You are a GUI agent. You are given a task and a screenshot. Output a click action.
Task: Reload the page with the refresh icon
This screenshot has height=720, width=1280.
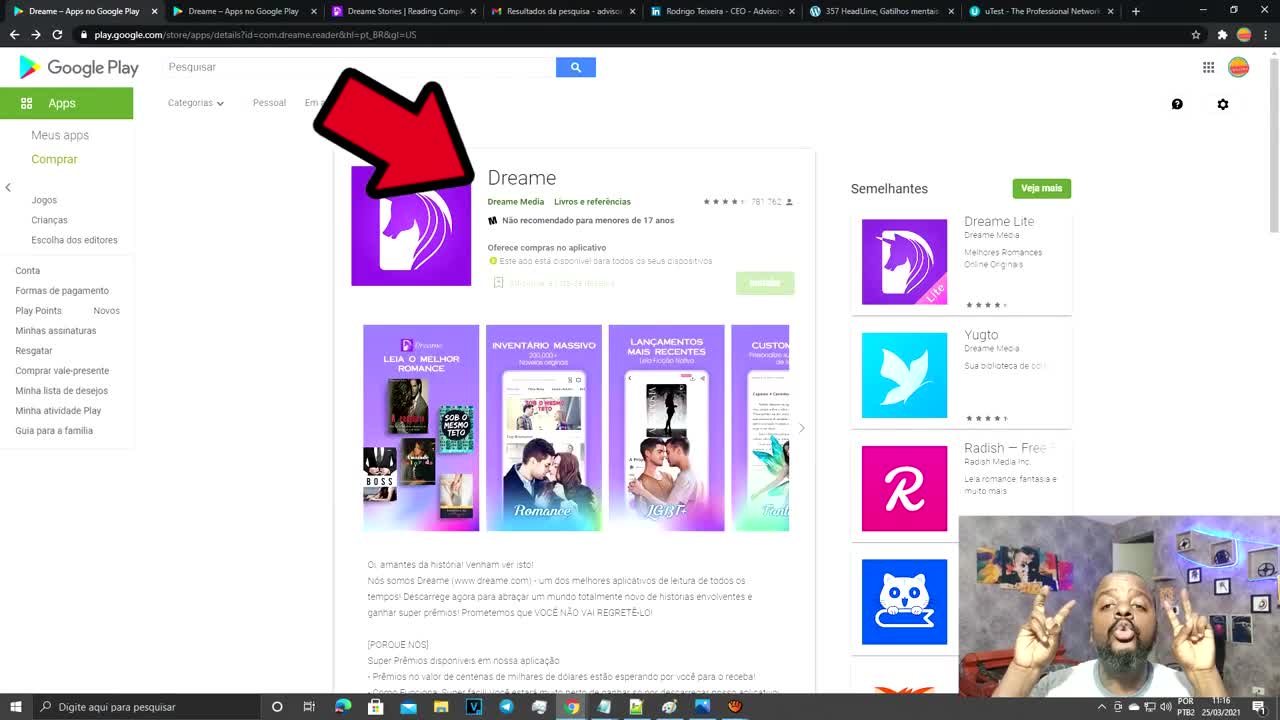[x=57, y=34]
